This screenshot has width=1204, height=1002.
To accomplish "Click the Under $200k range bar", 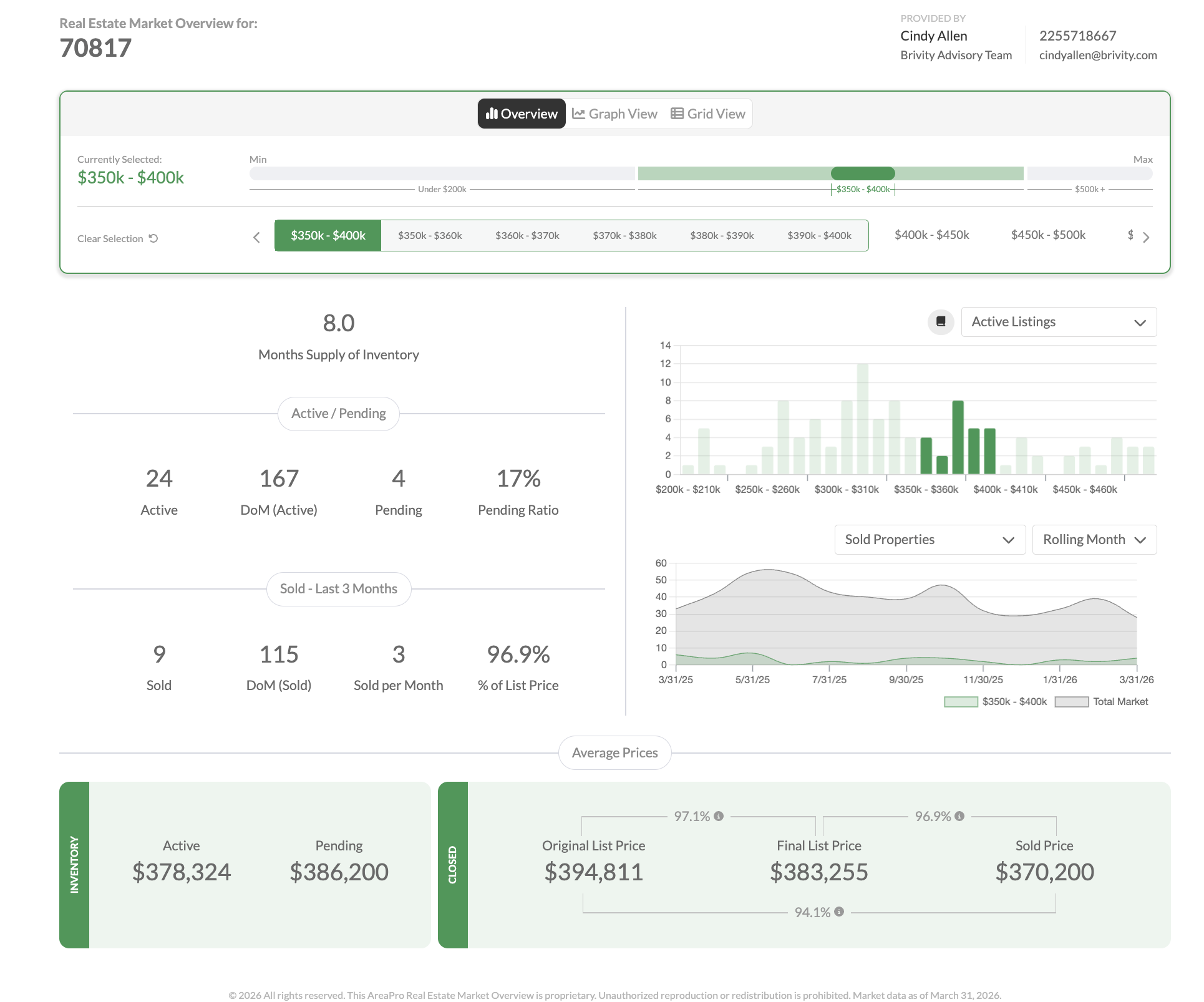I will point(442,173).
